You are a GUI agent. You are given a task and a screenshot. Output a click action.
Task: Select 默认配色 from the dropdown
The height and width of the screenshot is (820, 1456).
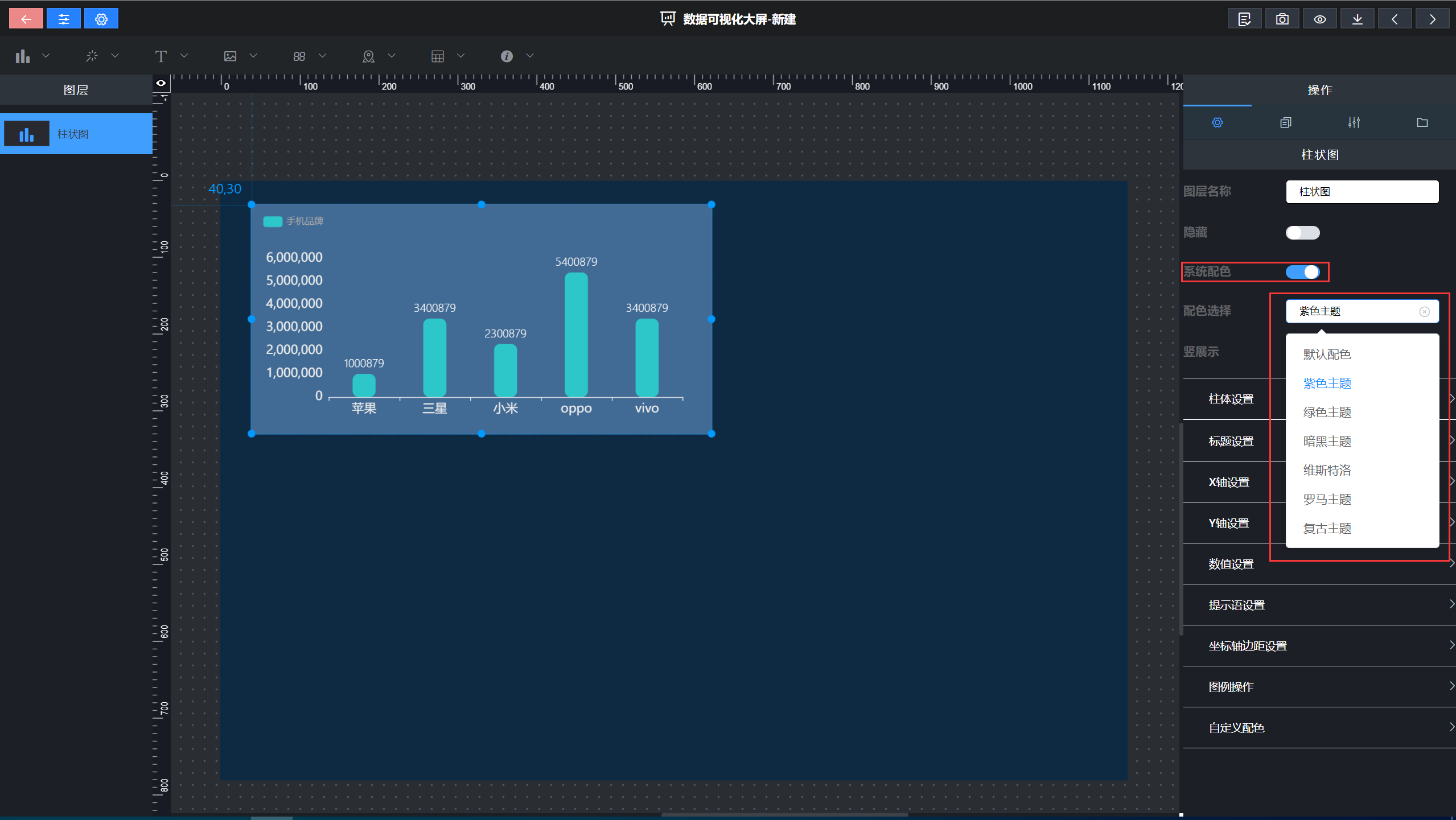[x=1362, y=354]
